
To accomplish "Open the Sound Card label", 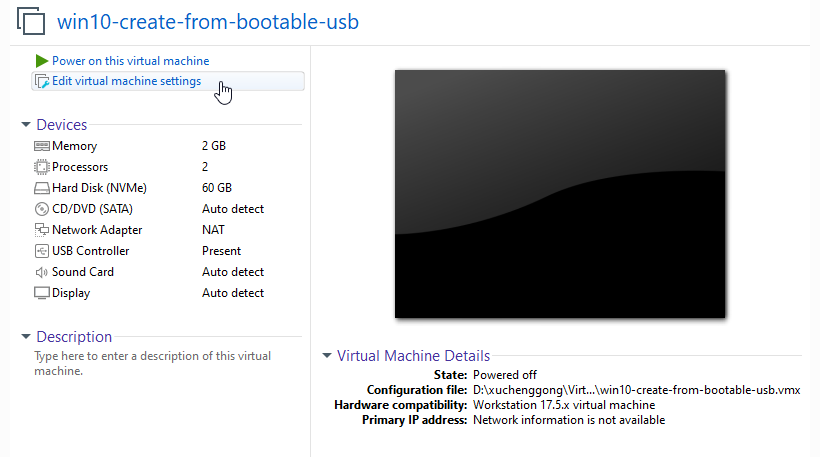I will pos(83,272).
